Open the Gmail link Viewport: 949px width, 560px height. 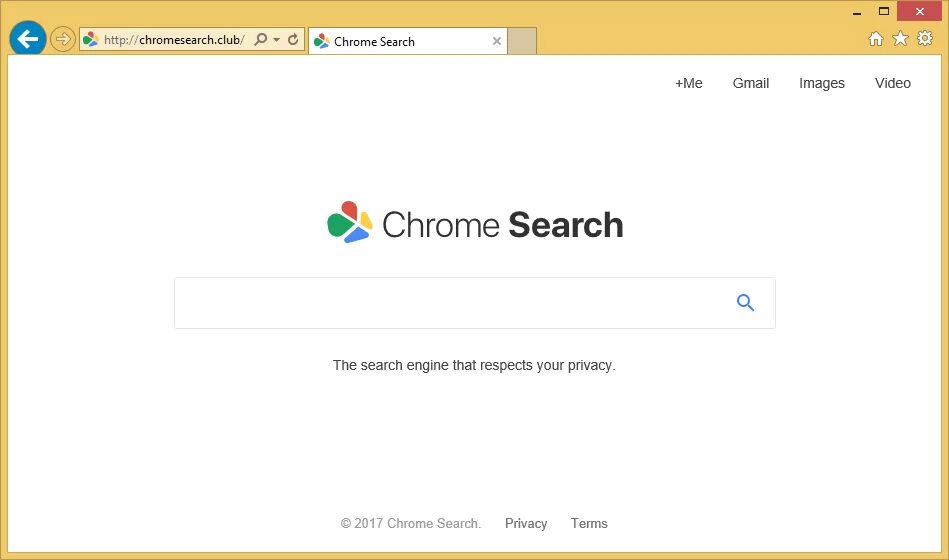coord(750,84)
